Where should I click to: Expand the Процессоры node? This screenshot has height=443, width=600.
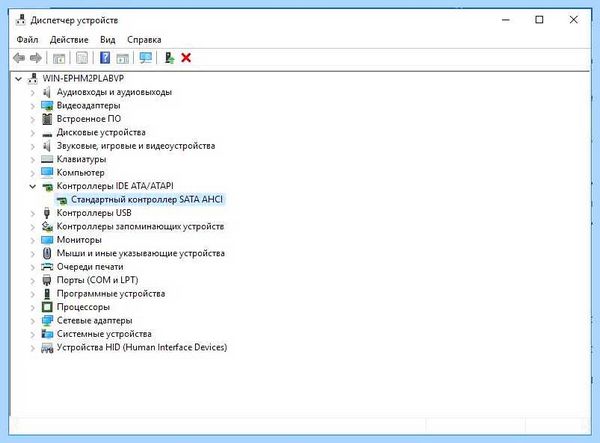pos(33,307)
